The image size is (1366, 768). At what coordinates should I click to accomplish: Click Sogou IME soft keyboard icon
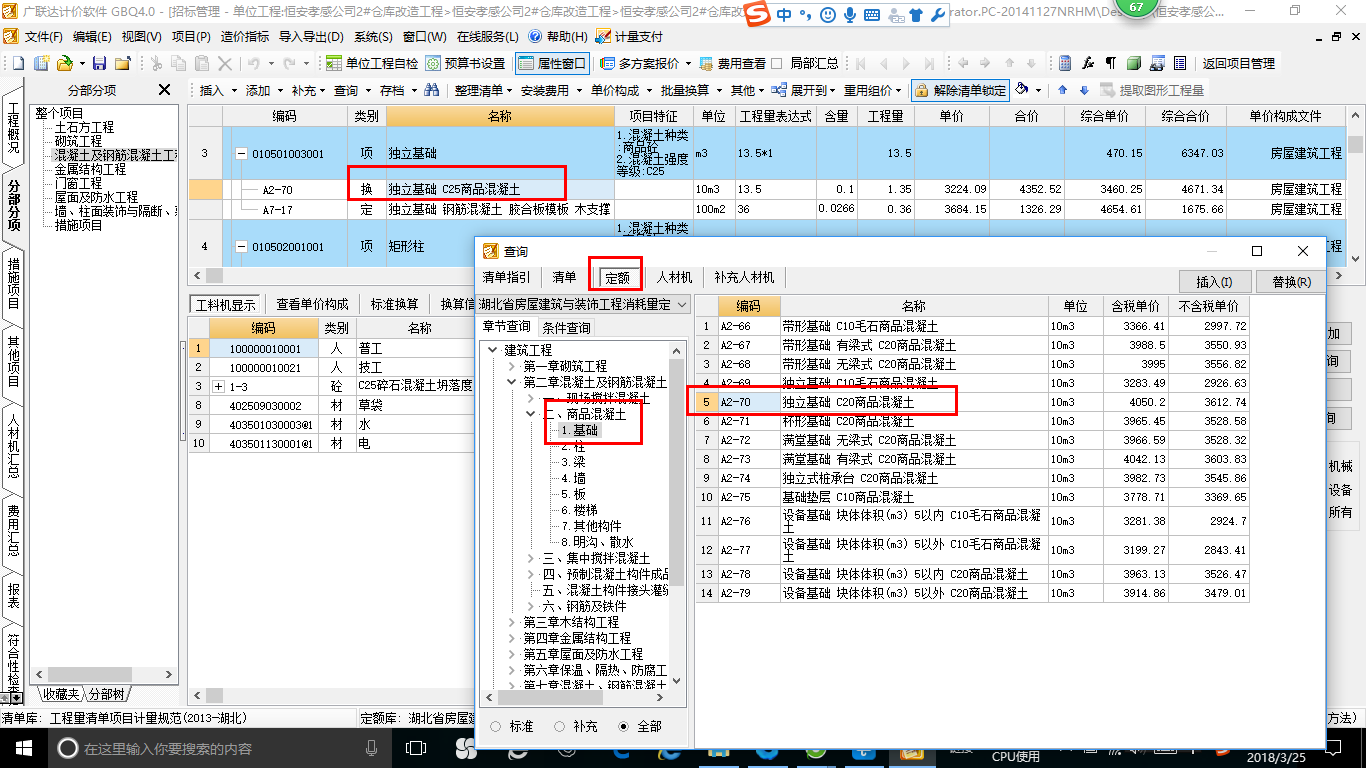point(872,15)
